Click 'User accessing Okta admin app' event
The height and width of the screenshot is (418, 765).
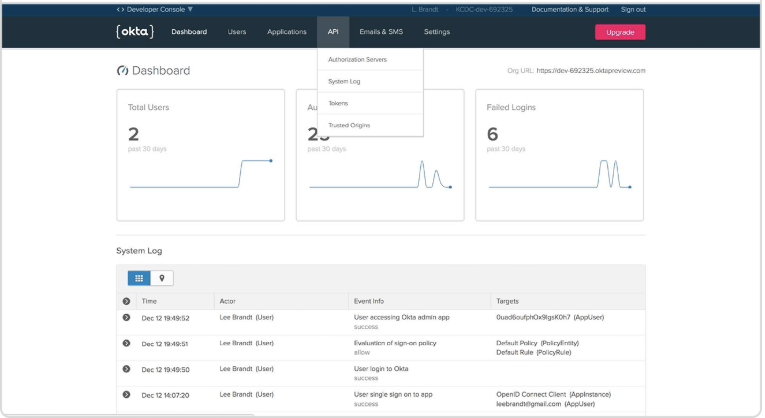point(402,318)
